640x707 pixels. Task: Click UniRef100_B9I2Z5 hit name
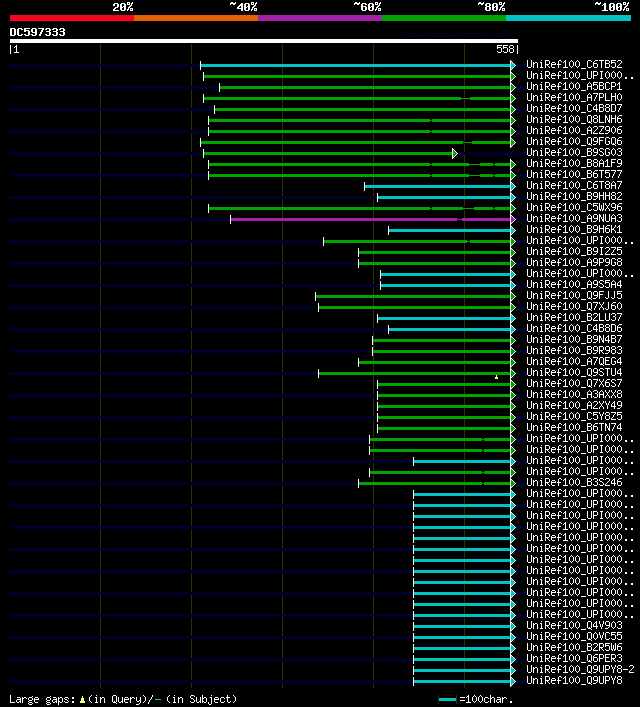click(574, 252)
